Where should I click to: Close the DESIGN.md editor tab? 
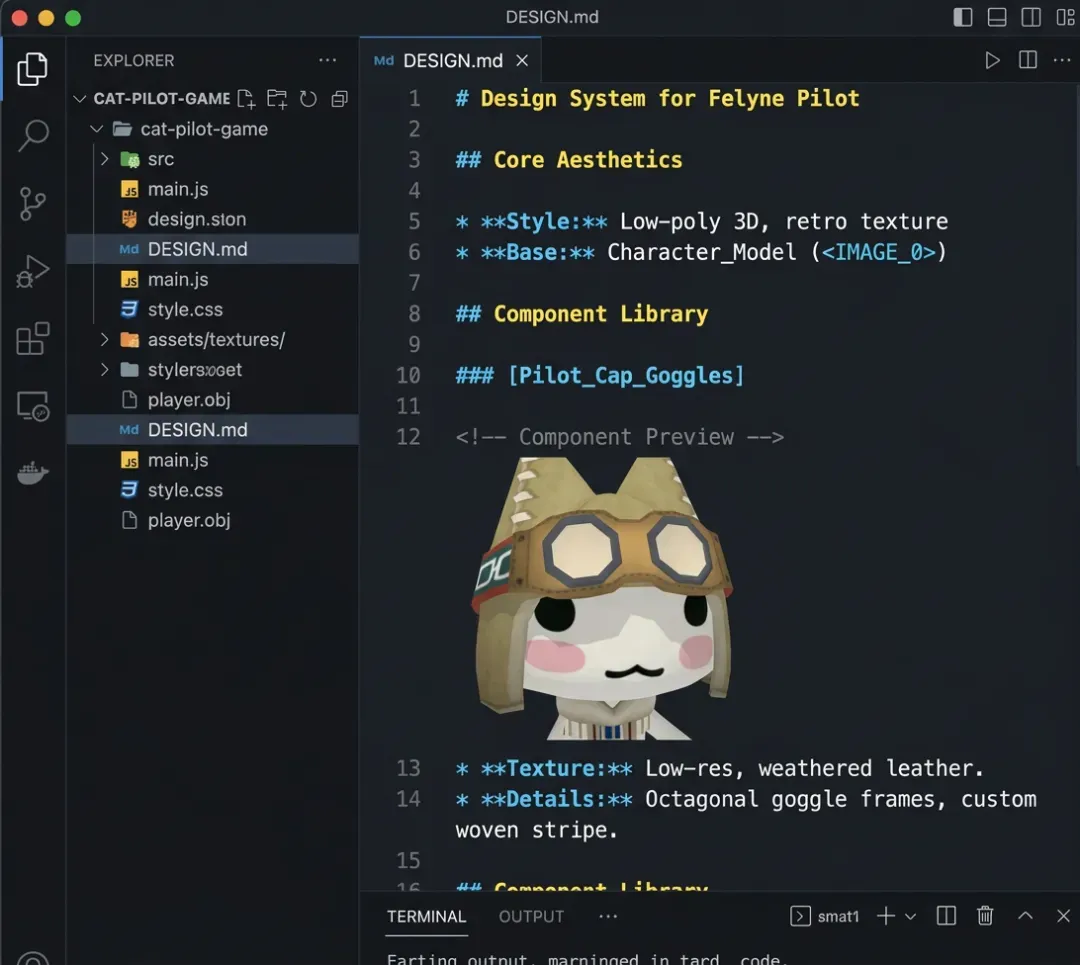click(522, 61)
